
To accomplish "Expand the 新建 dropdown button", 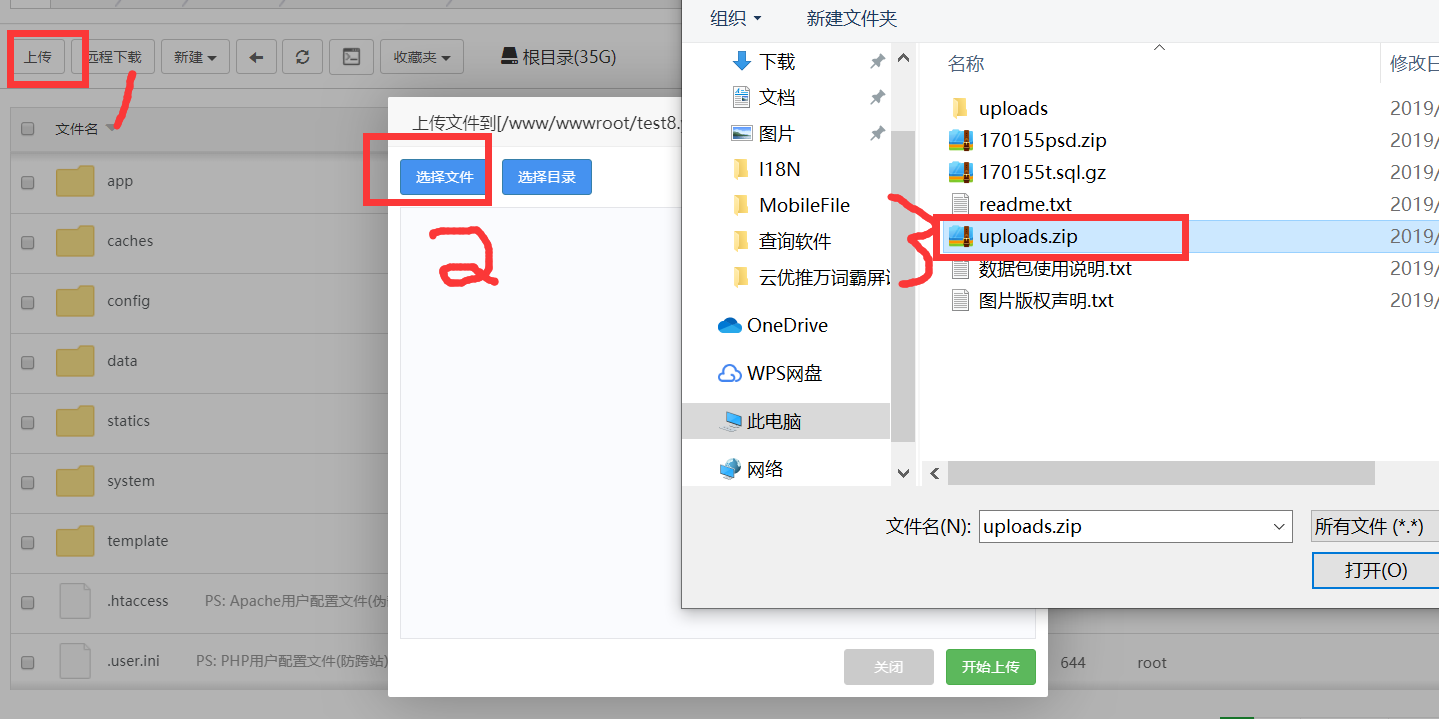I will coord(195,57).
